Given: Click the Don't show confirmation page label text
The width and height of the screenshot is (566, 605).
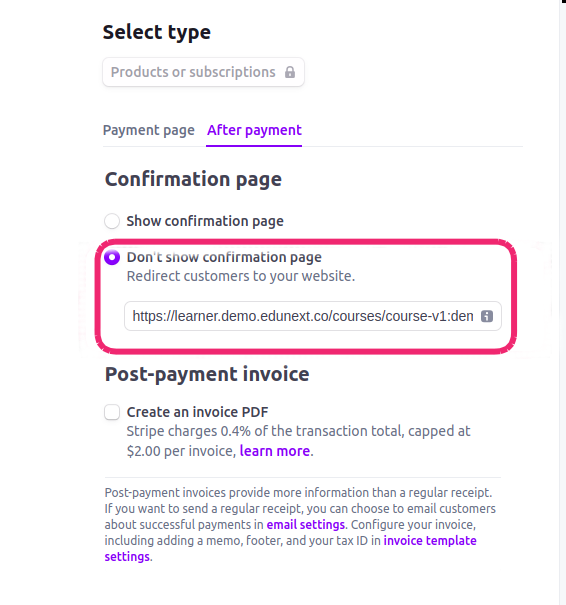Looking at the screenshot, I should point(224,257).
